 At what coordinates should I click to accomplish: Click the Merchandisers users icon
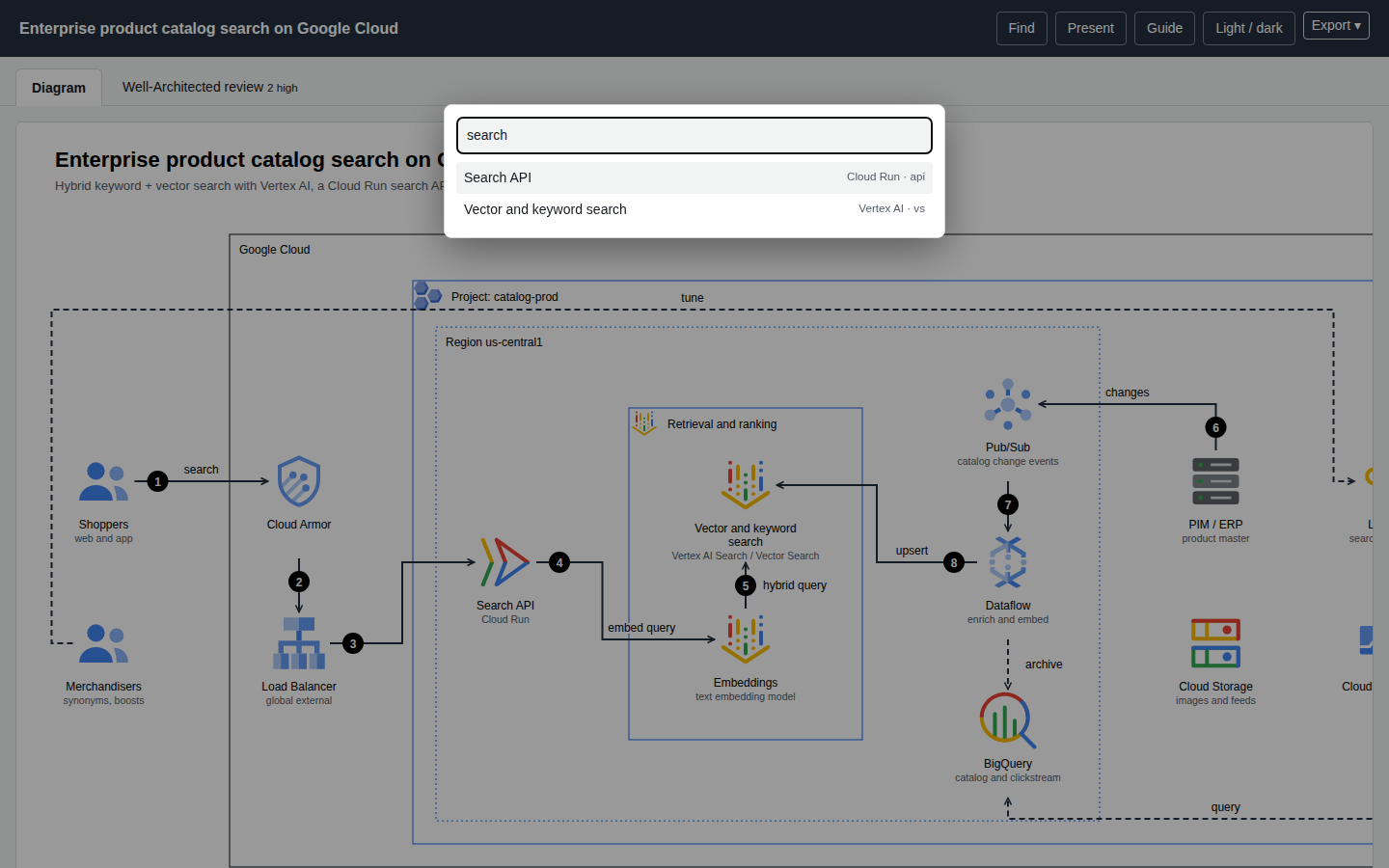(104, 643)
